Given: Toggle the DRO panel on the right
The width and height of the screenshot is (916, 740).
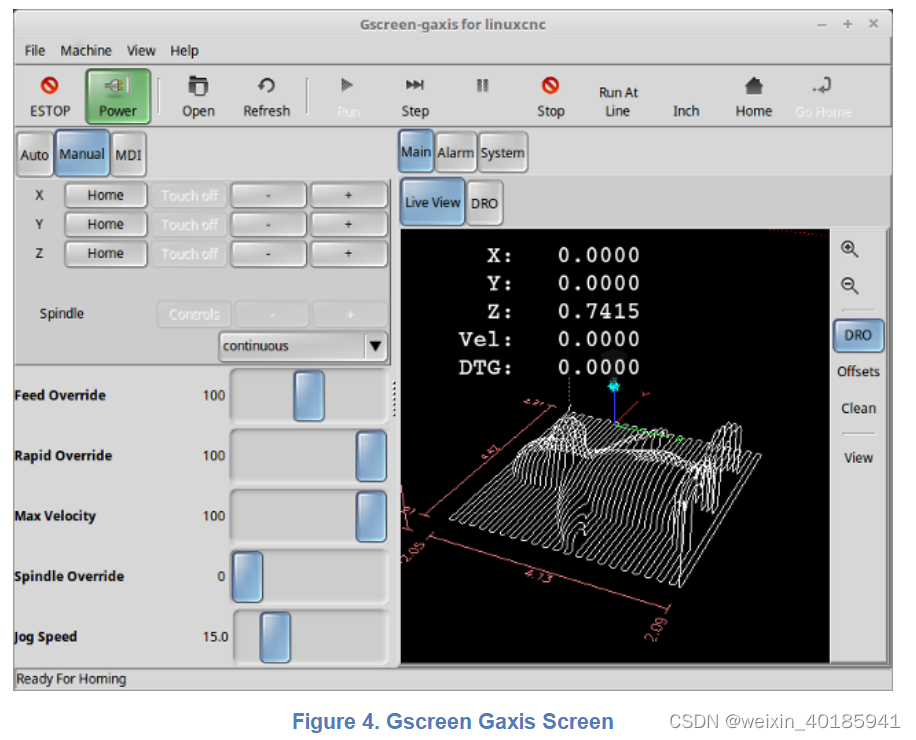Looking at the screenshot, I should coord(857,336).
